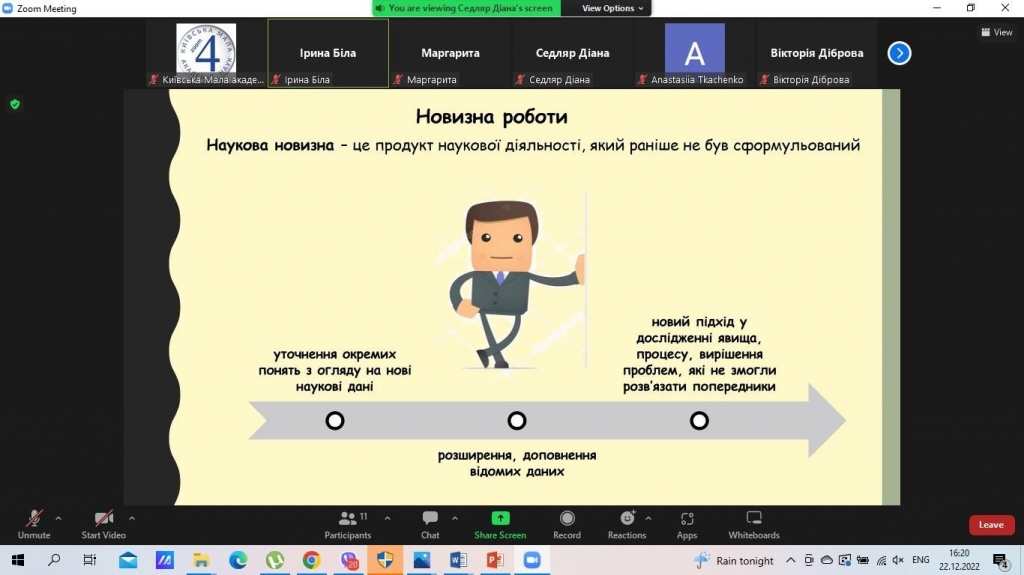Leave the meeting
The image size is (1024, 575).
pyautogui.click(x=991, y=525)
